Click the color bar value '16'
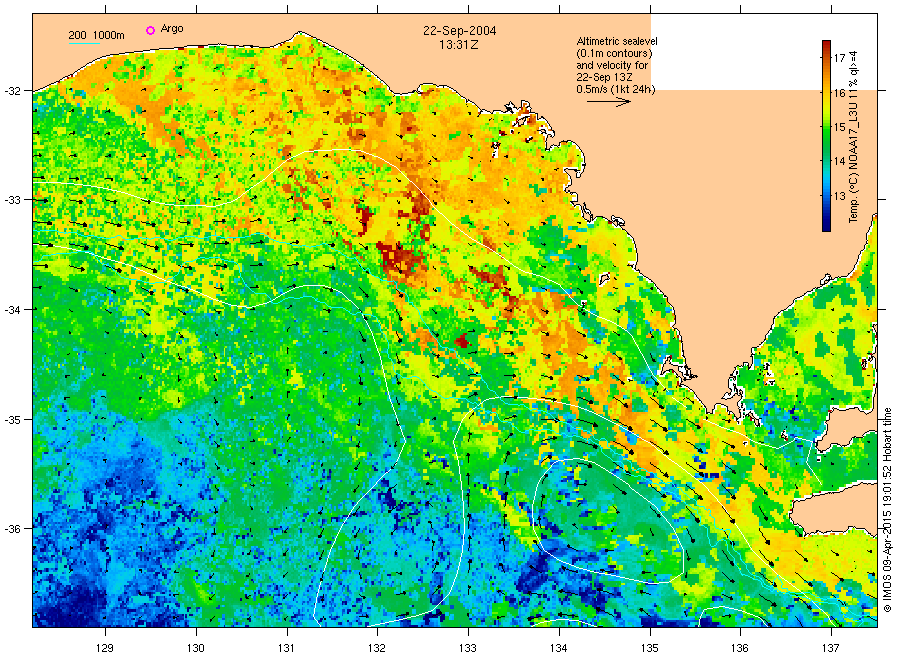This screenshot has width=900, height=660. [x=839, y=92]
